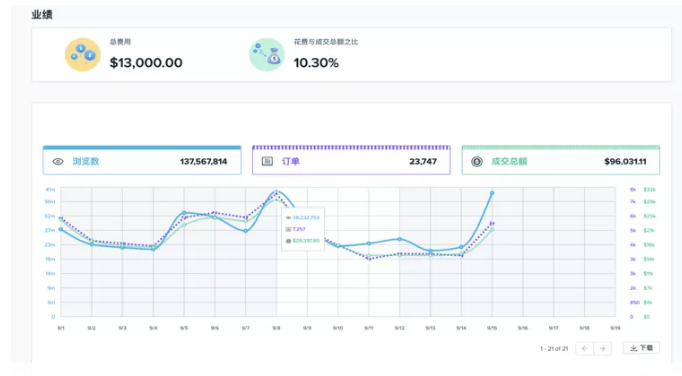Click the 业绩 section heading
This screenshot has height=376, width=682.
point(42,15)
